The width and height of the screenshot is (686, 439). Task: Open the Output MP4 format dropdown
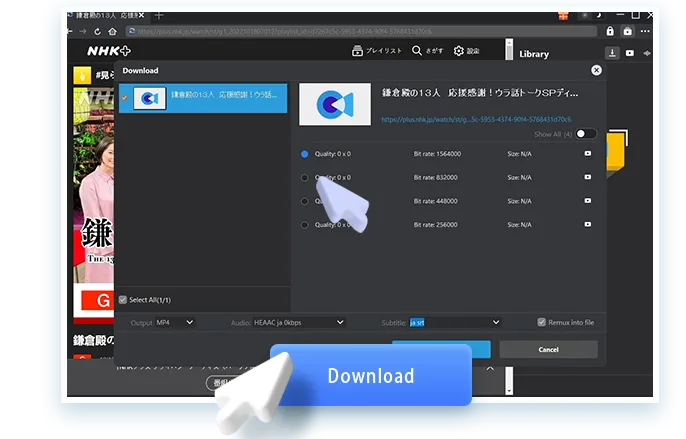tap(175, 323)
